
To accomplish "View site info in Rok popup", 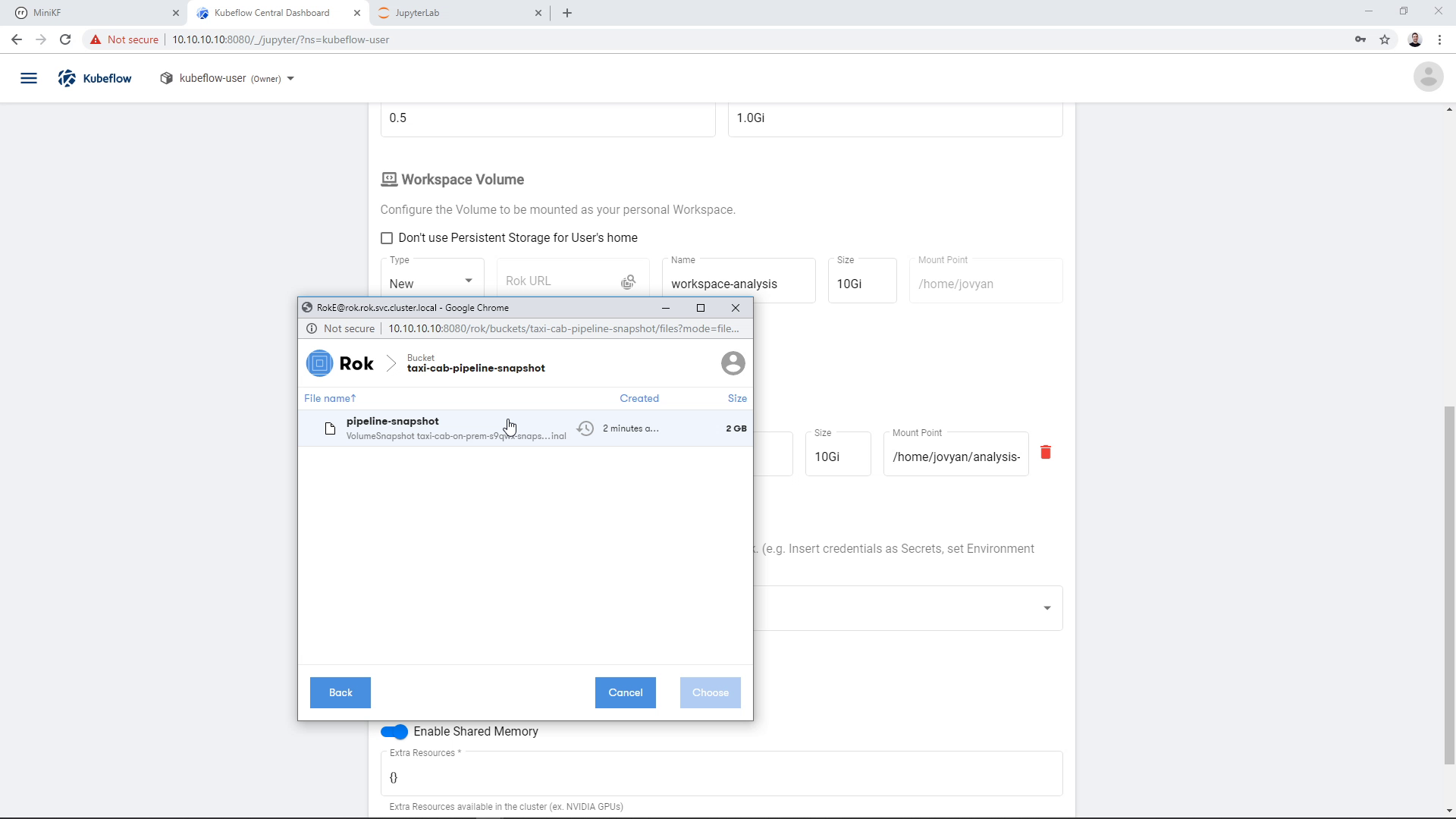I will pos(312,328).
